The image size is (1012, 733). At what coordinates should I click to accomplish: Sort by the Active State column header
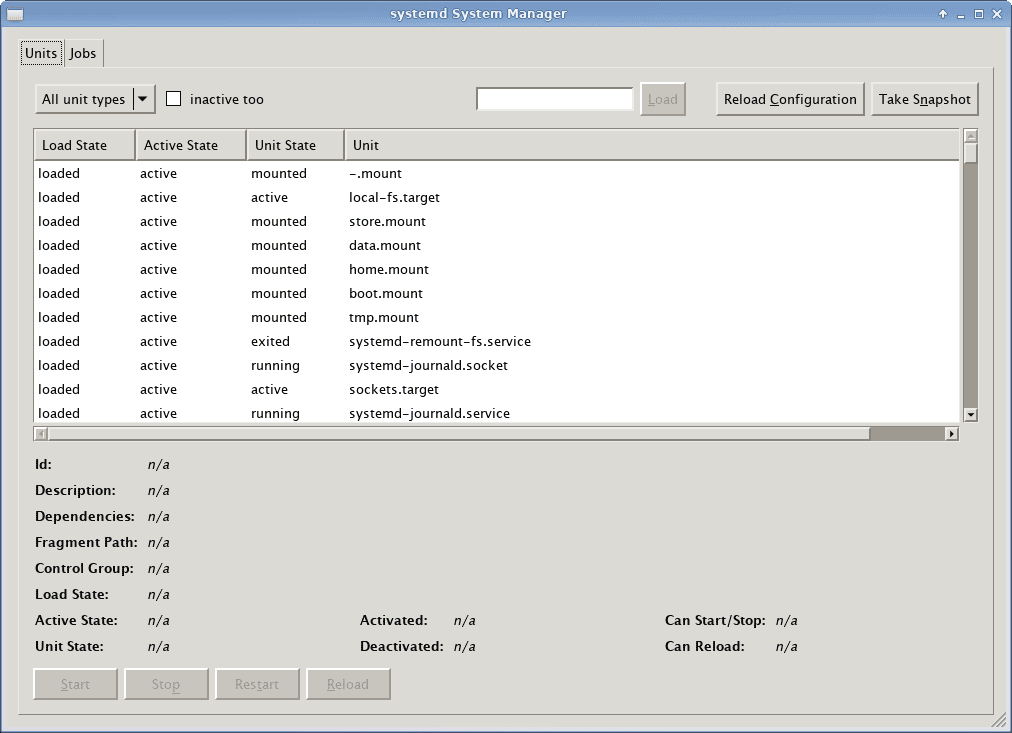191,145
